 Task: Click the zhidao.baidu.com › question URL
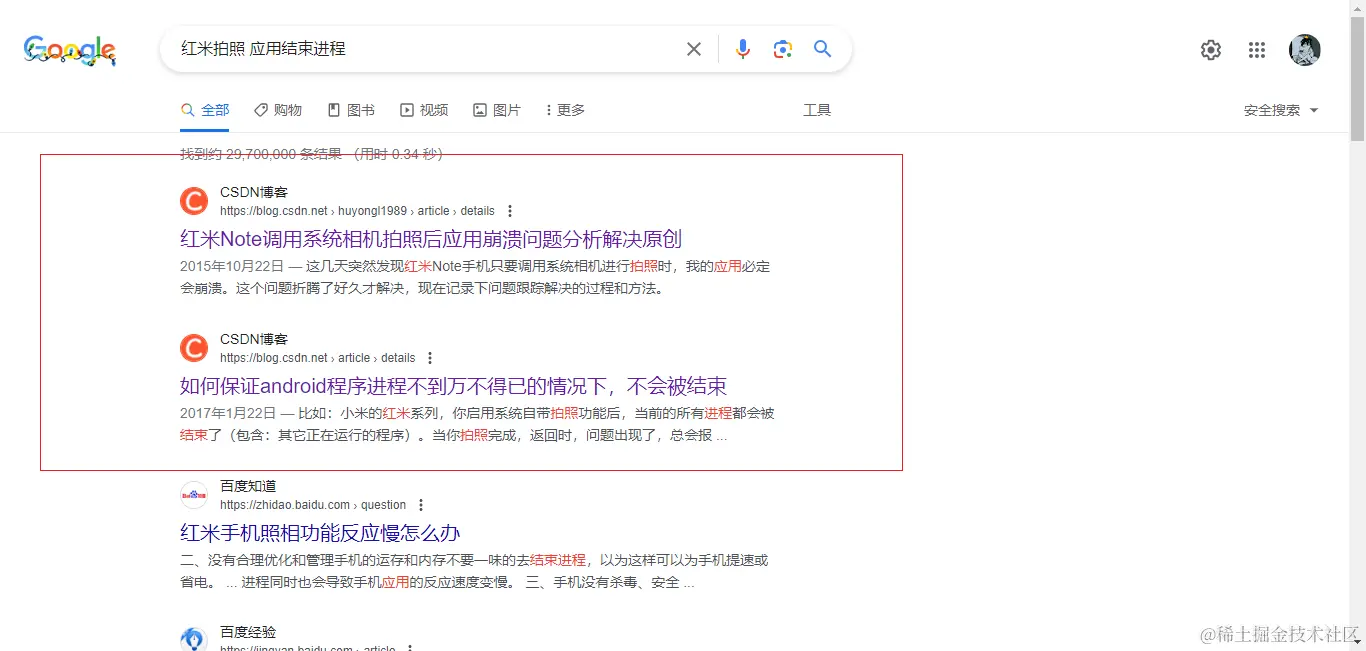313,505
